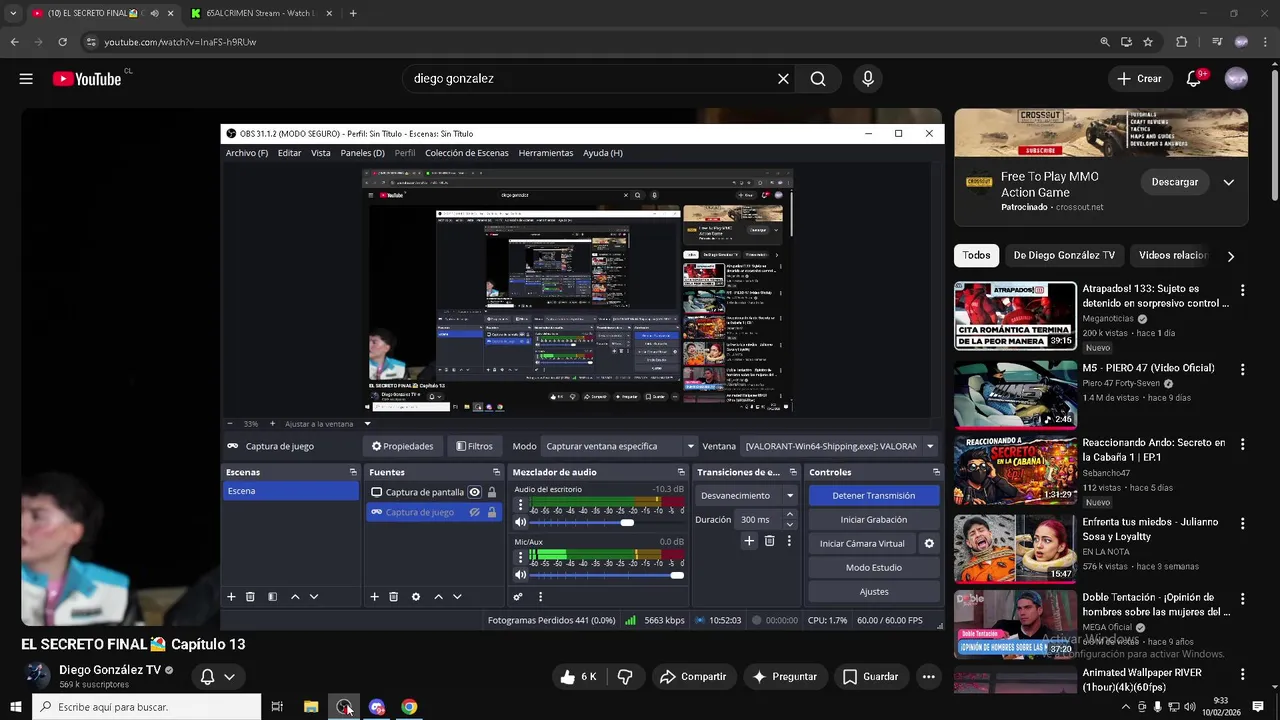This screenshot has height=720, width=1280.
Task: Open Windows Start menu
Action: [x=16, y=707]
